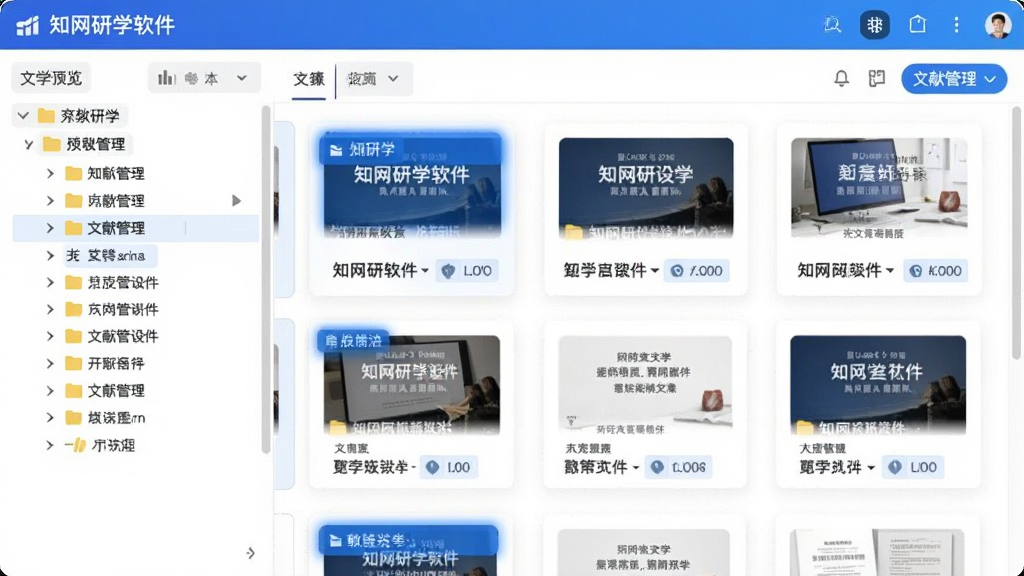
Task: Open the gray middle-row document thumbnail
Action: (645, 385)
